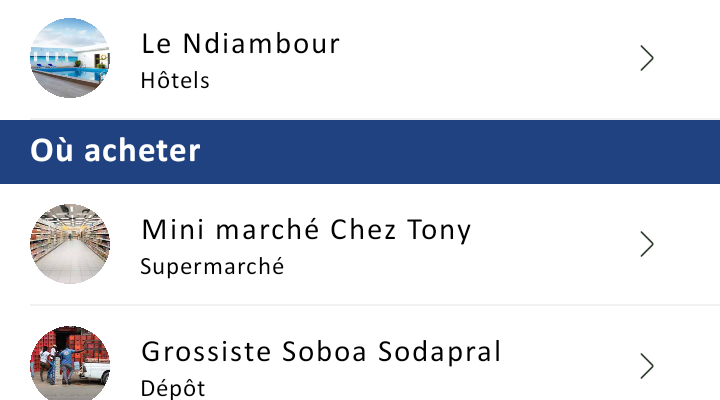Open the Le Ndiambour pool photo thumbnail
This screenshot has height=400, width=720.
[69, 58]
